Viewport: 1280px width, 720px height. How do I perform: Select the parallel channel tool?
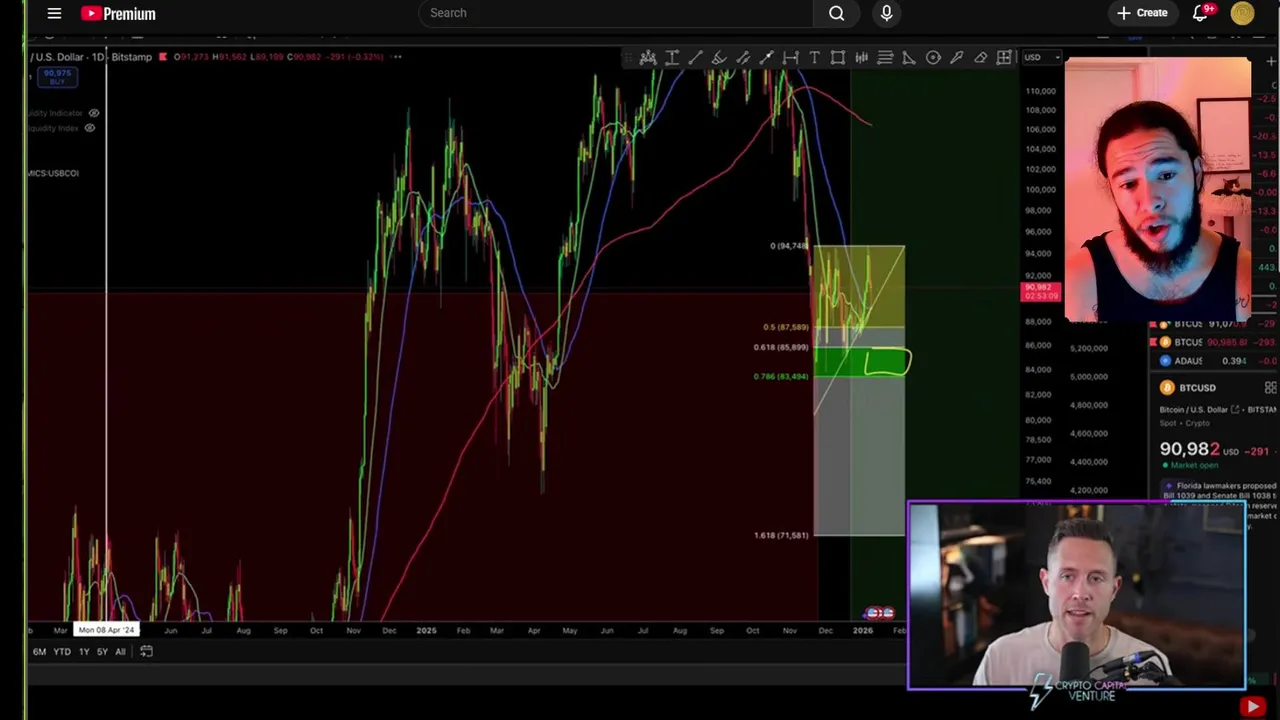(x=743, y=58)
